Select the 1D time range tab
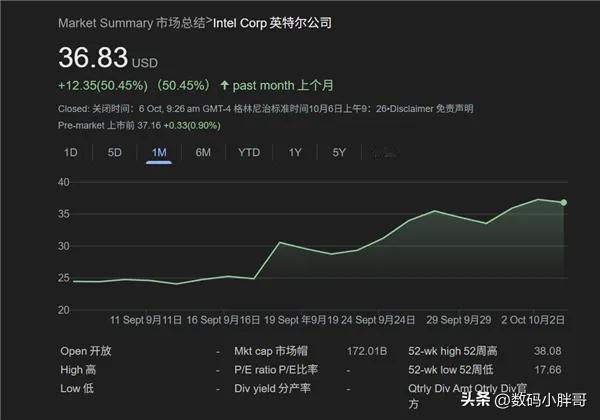600x420 pixels. tap(70, 153)
